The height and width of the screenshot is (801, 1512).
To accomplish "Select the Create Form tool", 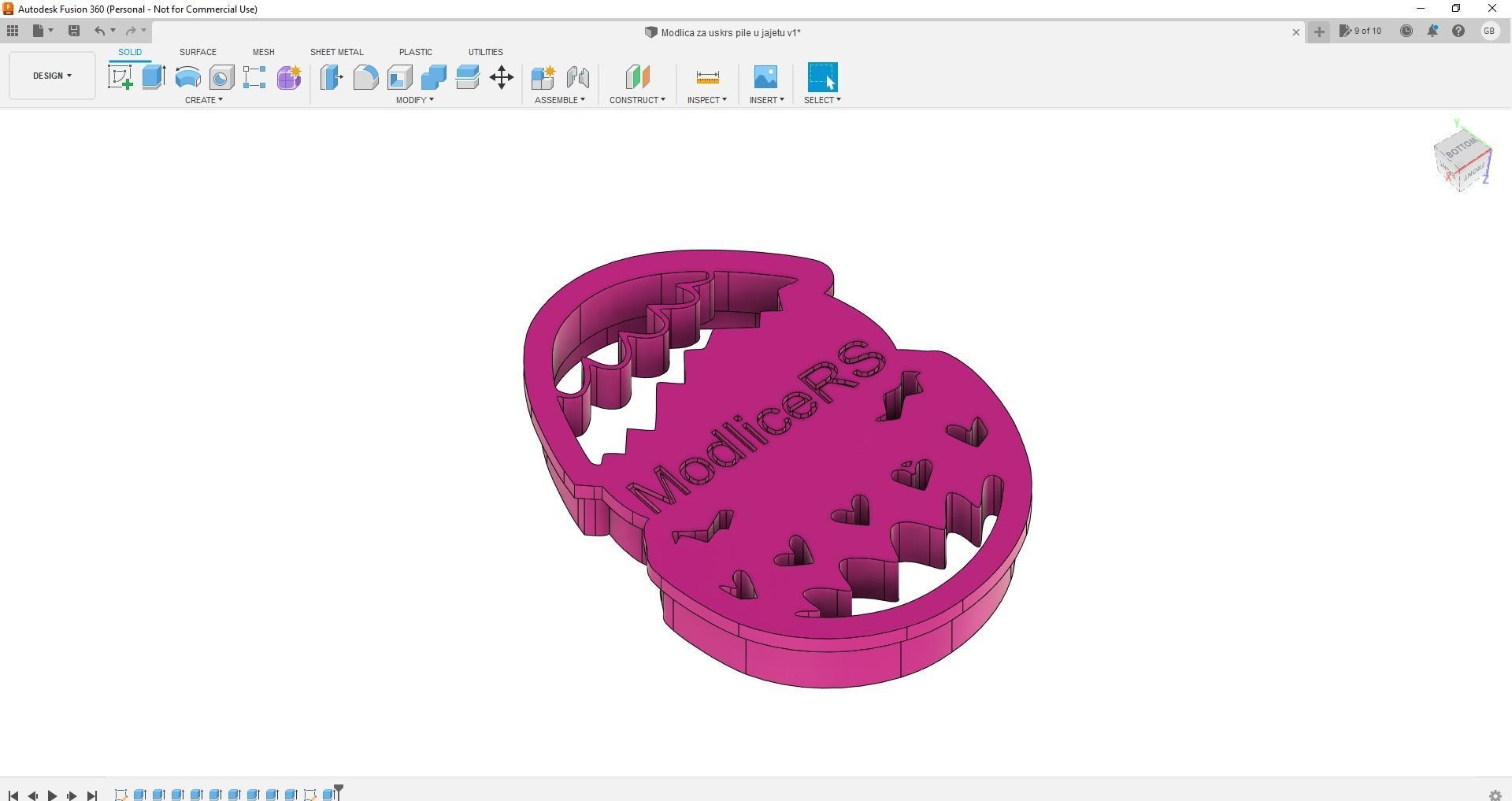I will 289,77.
